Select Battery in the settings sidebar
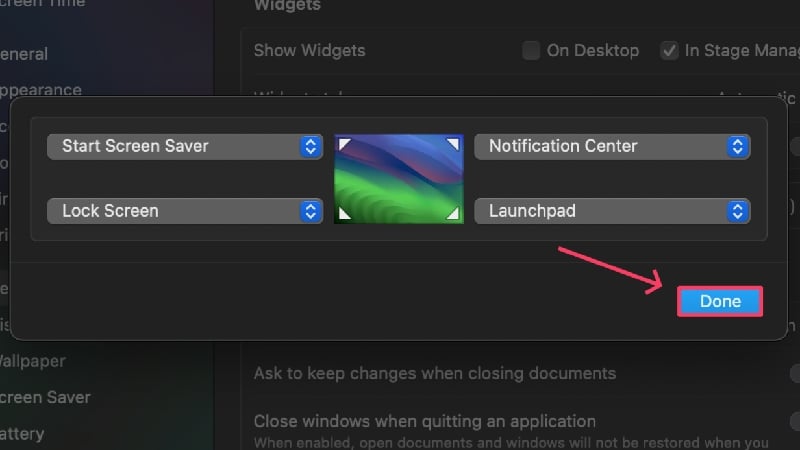Viewport: 800px width, 450px height. 22,434
